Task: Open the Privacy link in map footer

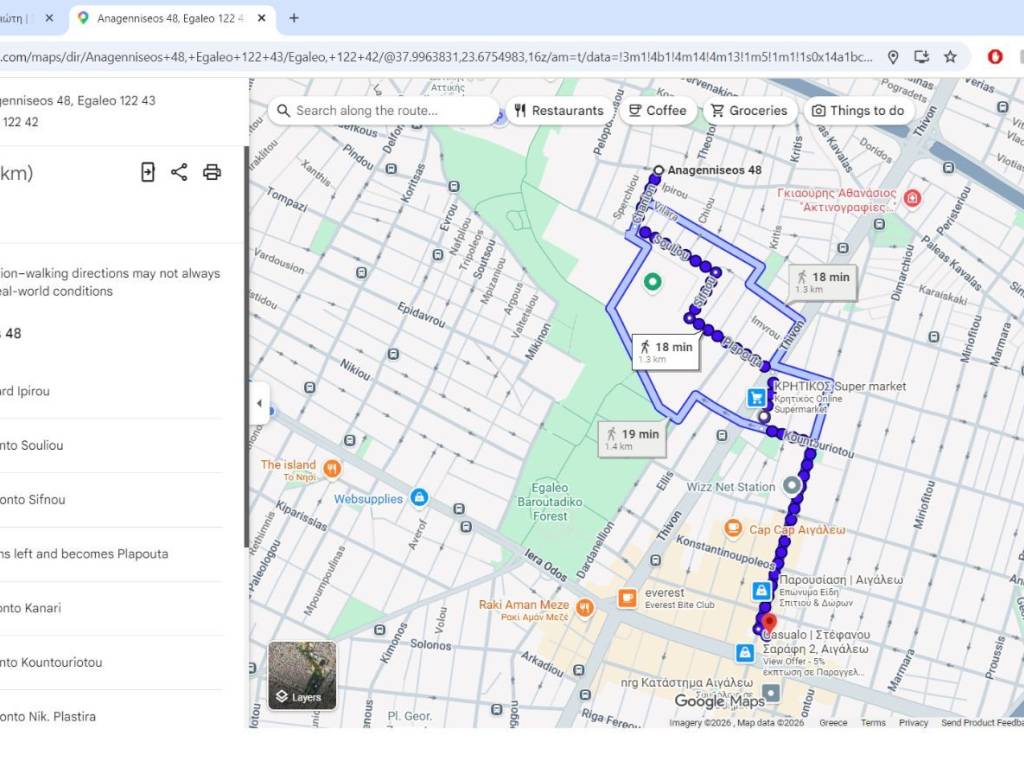Action: pyautogui.click(x=913, y=723)
